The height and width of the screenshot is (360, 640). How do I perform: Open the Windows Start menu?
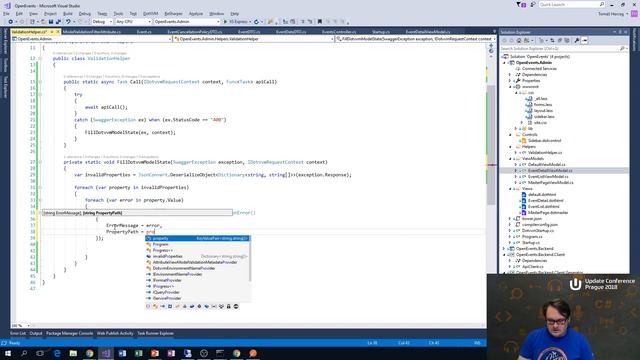pos(8,353)
